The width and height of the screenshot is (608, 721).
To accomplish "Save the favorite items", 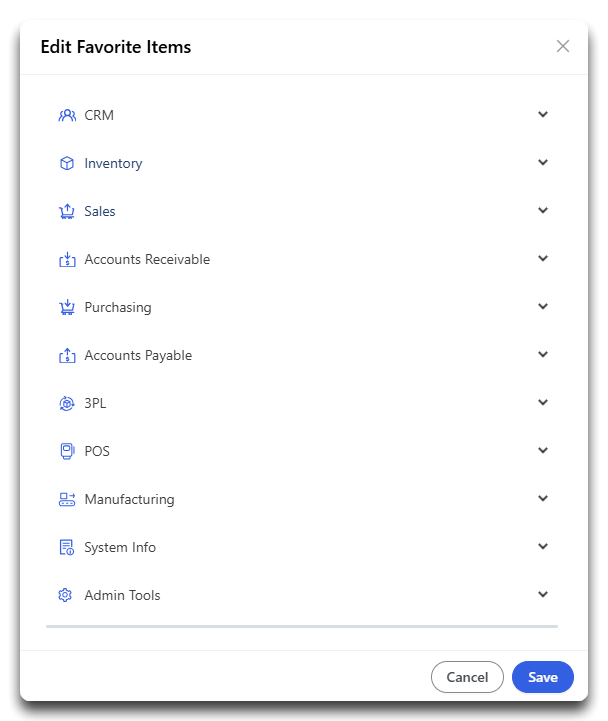I will pos(543,677).
